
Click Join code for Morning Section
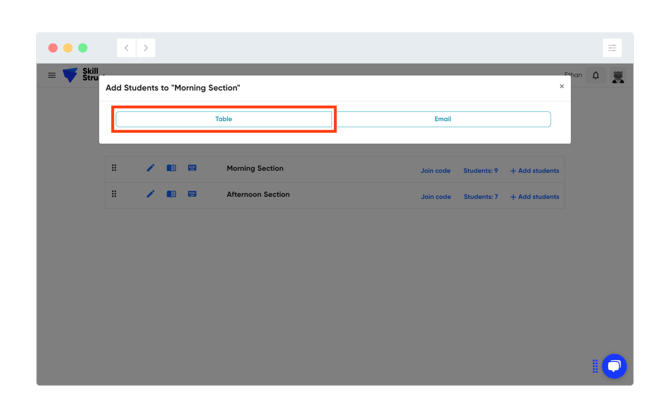[435, 171]
